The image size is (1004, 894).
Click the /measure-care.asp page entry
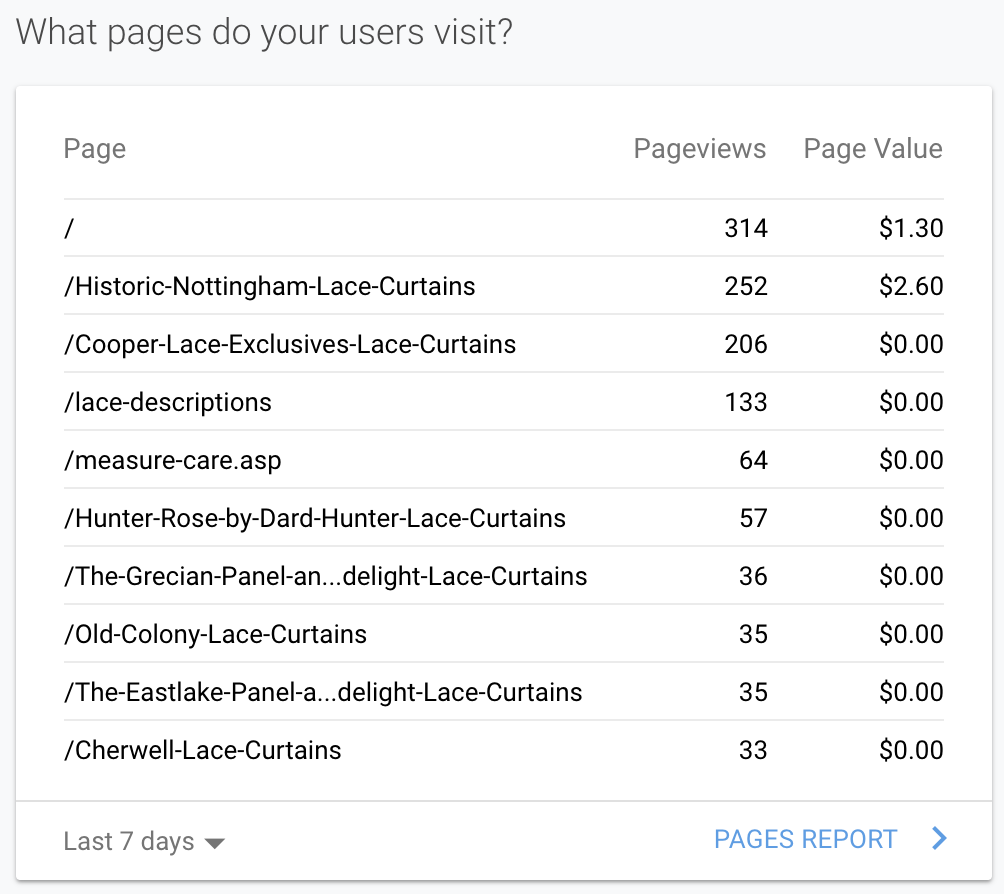[172, 460]
